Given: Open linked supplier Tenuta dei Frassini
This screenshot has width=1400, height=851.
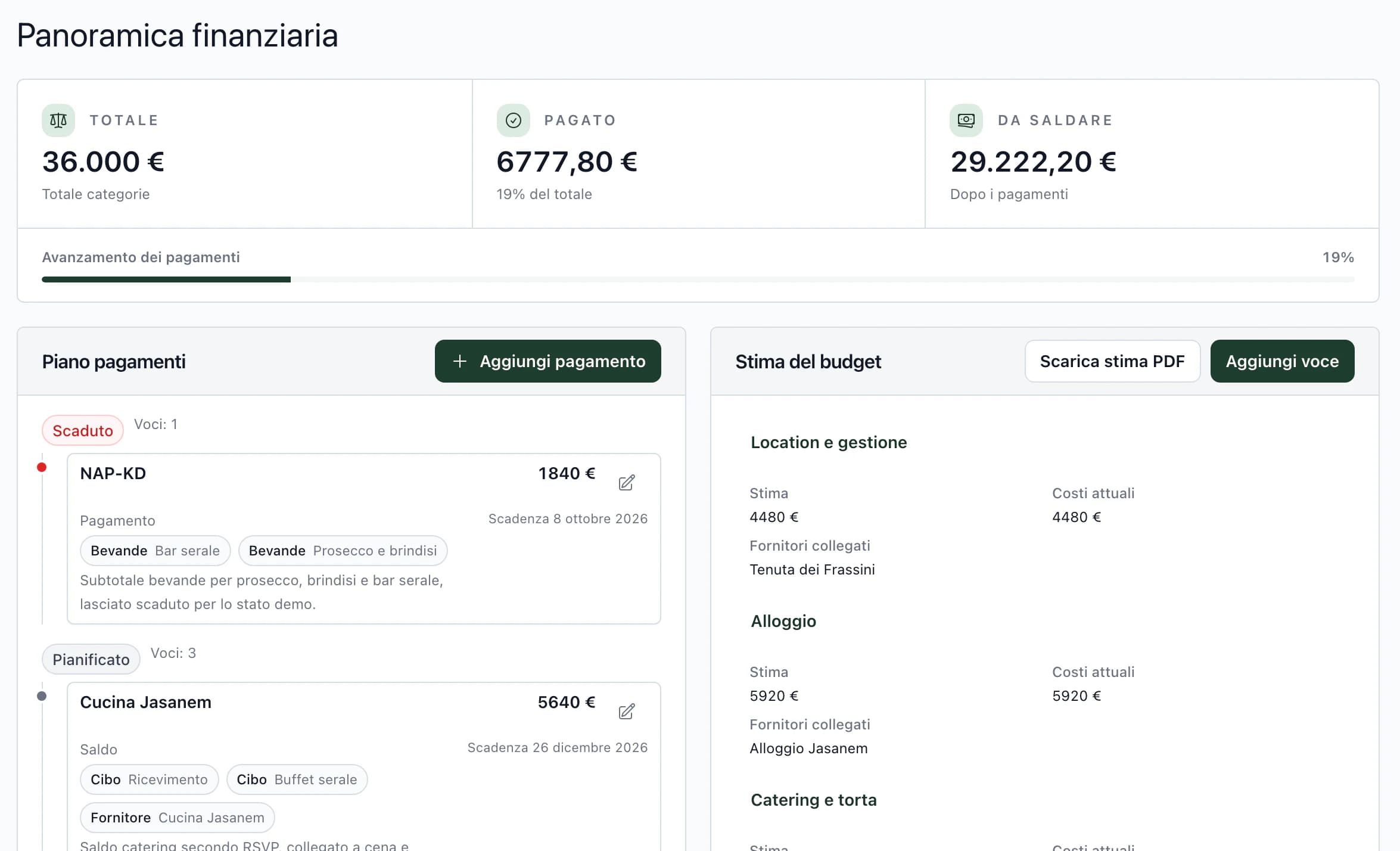Looking at the screenshot, I should pos(812,570).
